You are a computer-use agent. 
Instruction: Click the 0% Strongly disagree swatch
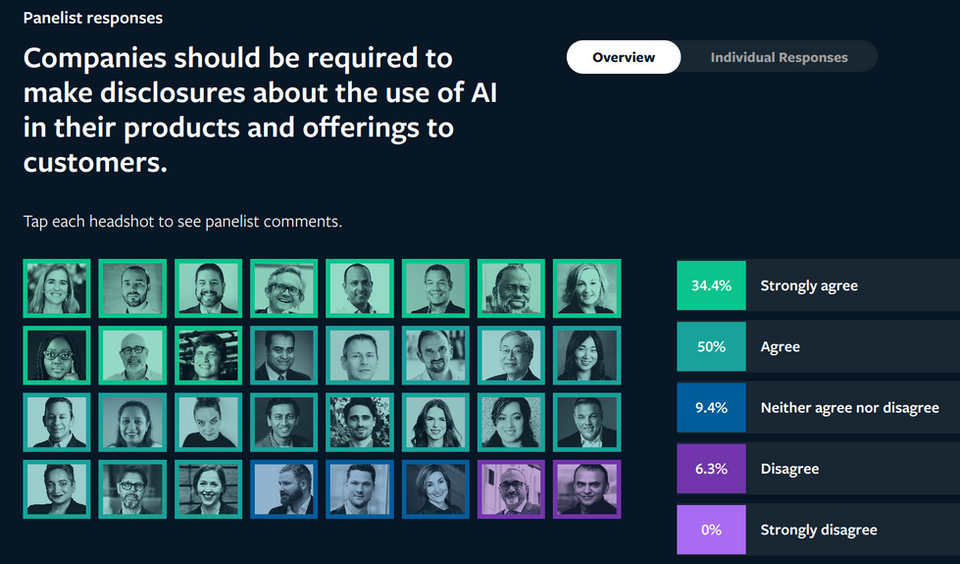711,530
